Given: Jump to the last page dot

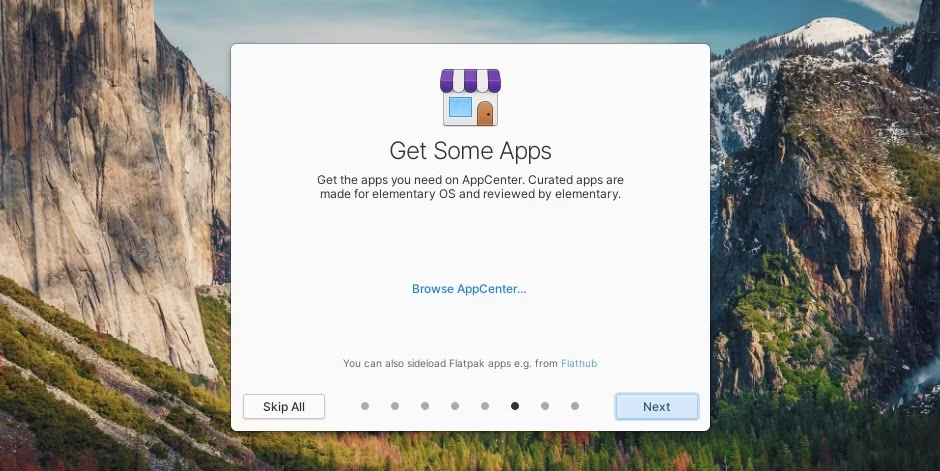Looking at the screenshot, I should [574, 406].
